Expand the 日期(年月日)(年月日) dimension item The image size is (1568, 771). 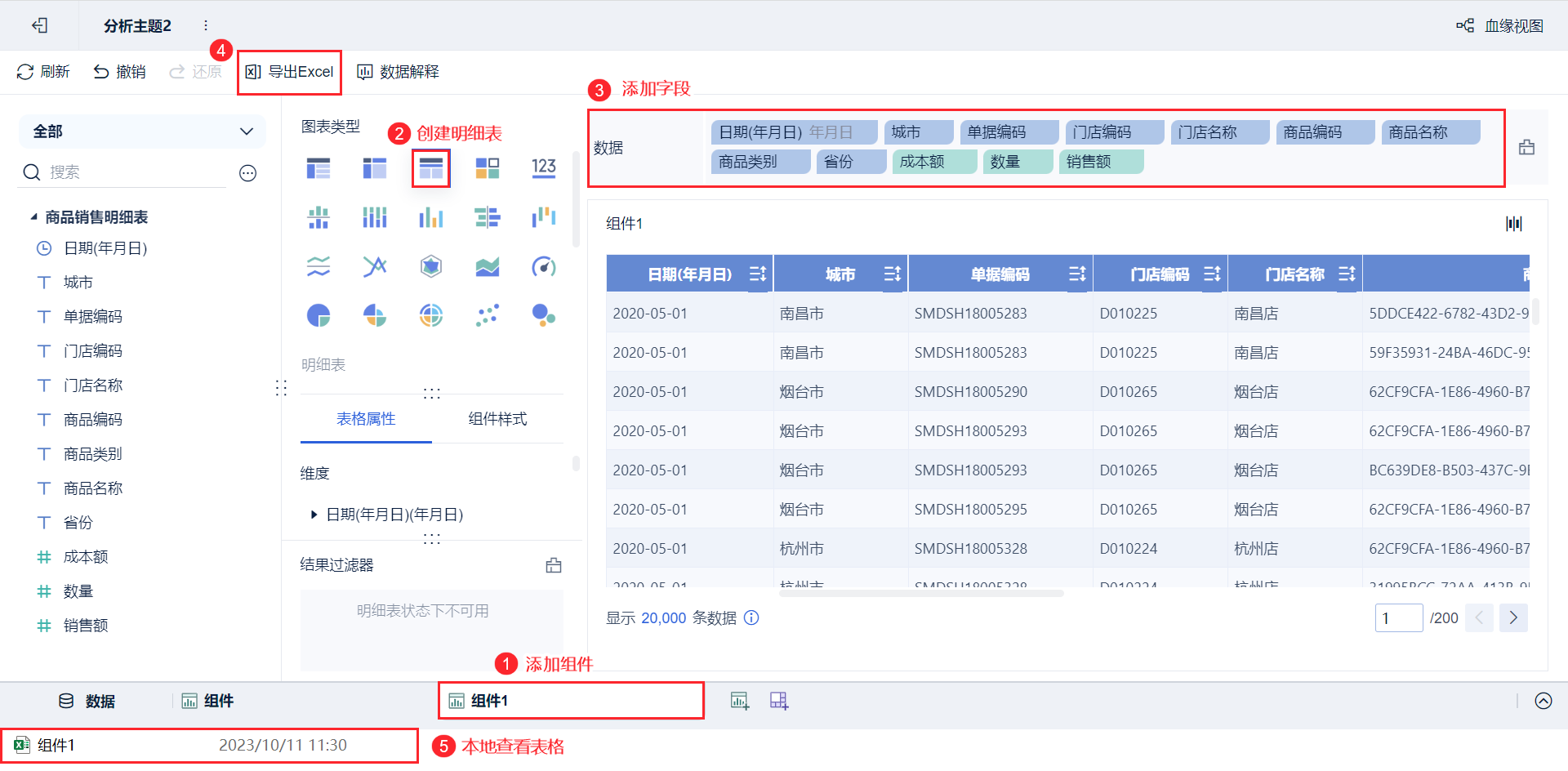[314, 515]
